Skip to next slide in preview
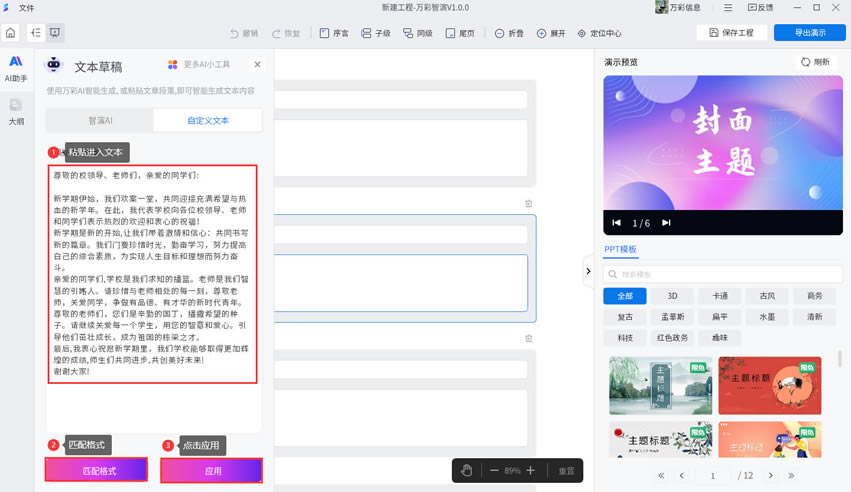 click(666, 223)
